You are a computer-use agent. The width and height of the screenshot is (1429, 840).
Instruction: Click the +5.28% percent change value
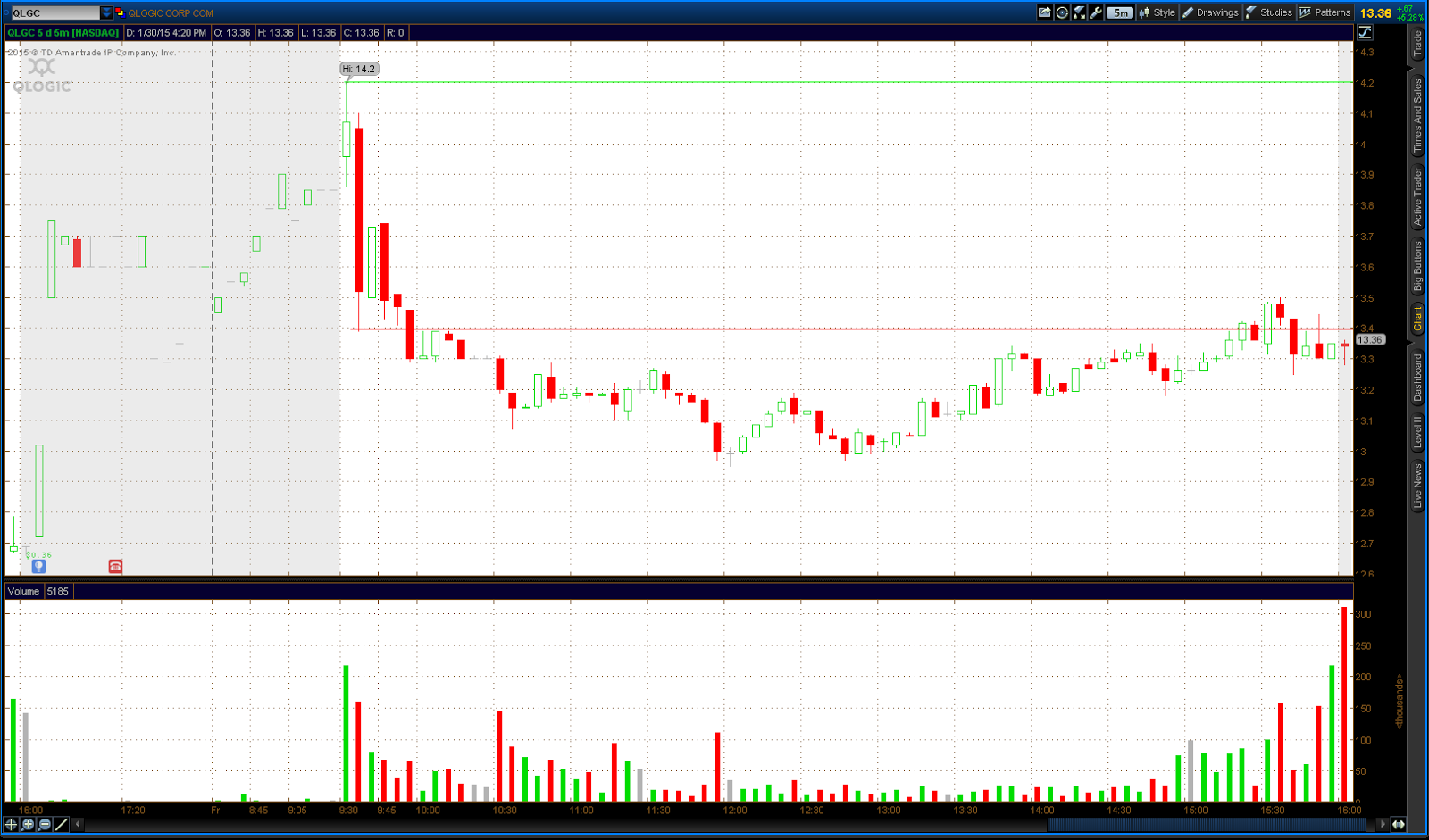click(x=1411, y=18)
